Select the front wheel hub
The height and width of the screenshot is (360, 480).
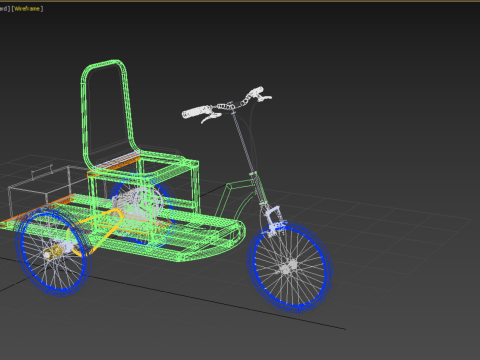point(289,267)
